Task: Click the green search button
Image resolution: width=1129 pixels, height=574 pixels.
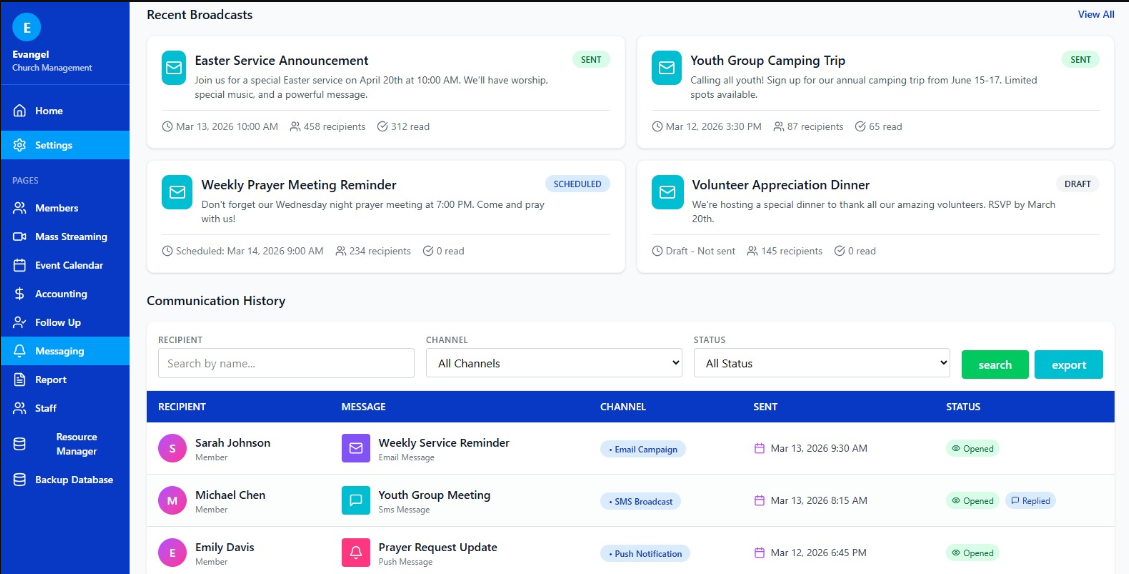Action: [994, 365]
